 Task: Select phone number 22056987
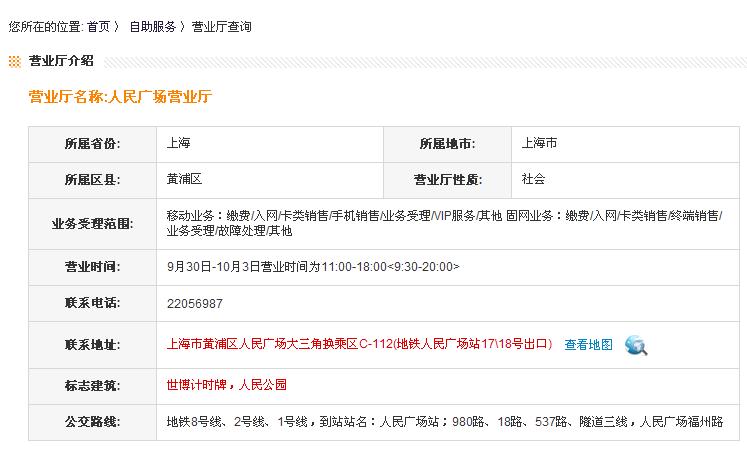click(195, 304)
